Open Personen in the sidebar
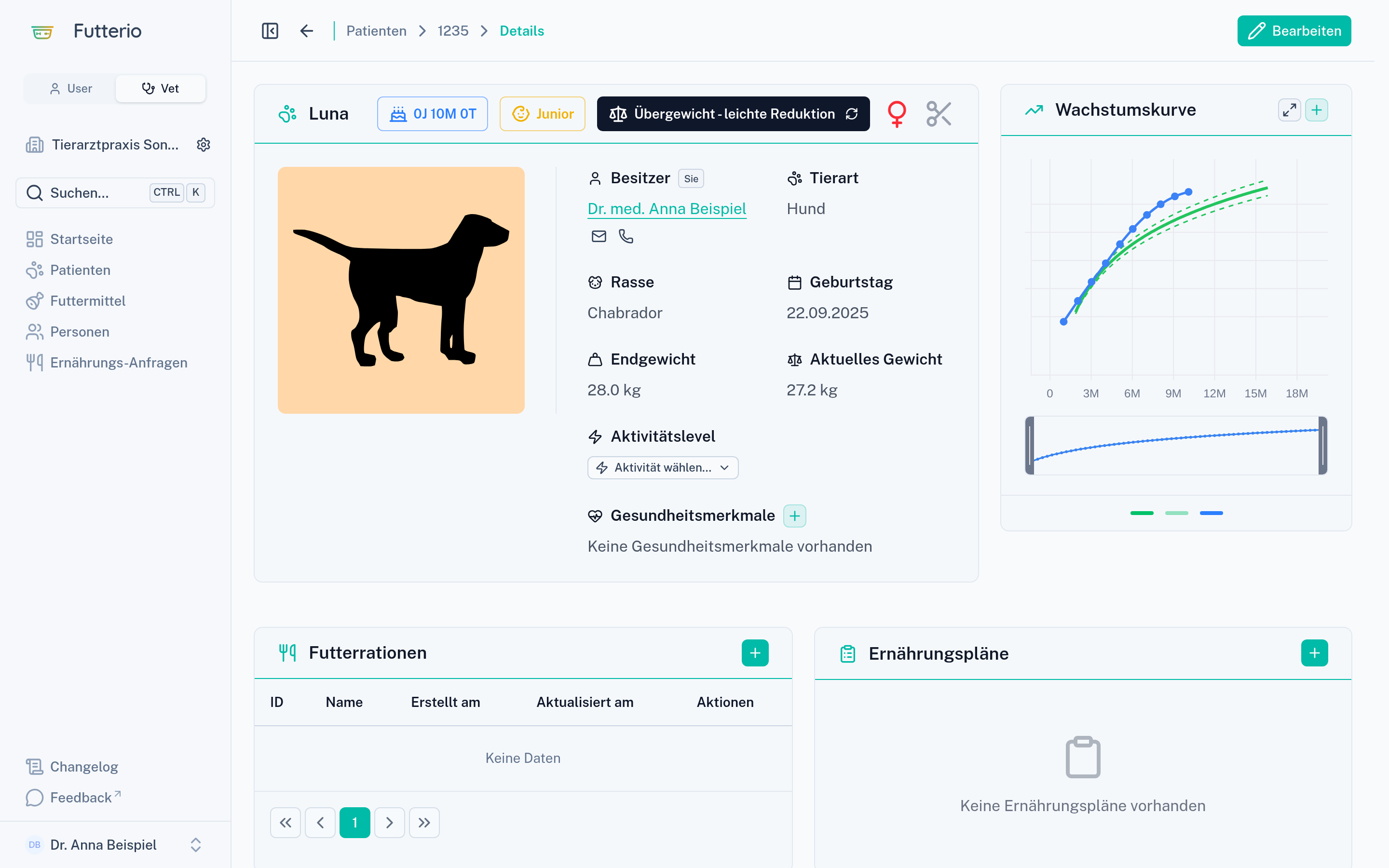 [x=80, y=332]
